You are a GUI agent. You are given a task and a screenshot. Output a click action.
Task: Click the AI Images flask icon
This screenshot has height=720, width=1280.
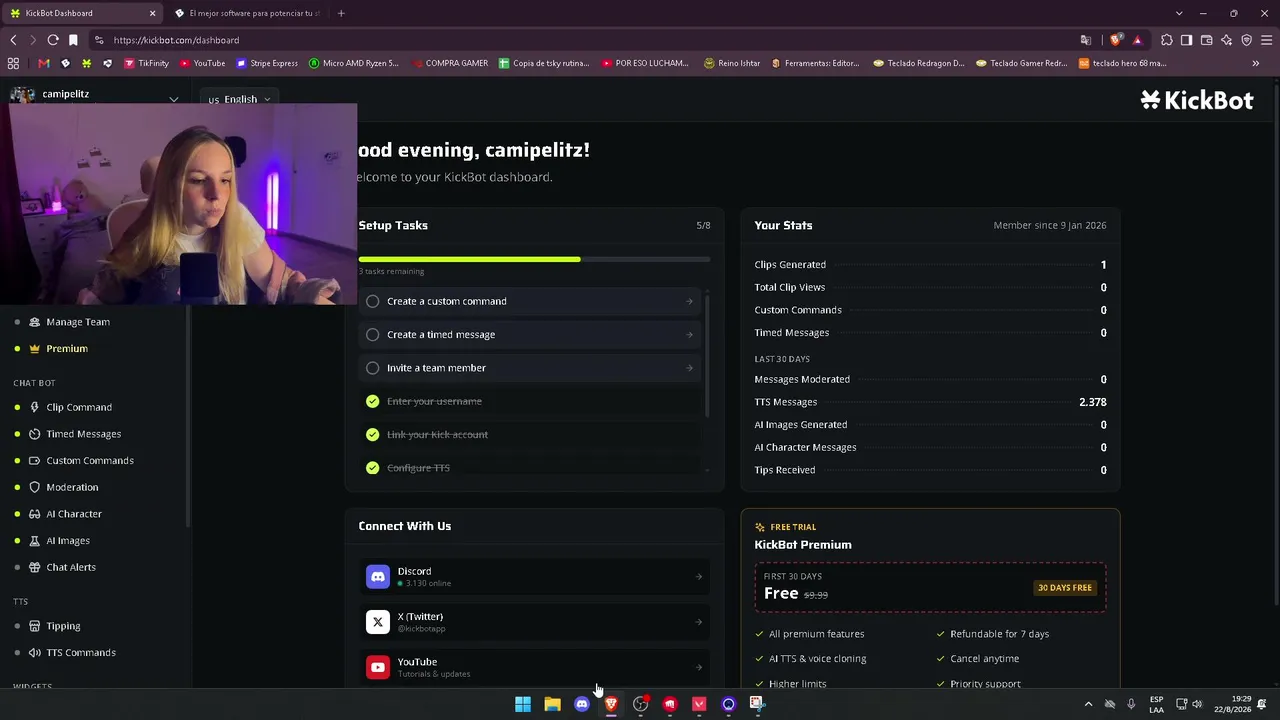pyautogui.click(x=35, y=541)
